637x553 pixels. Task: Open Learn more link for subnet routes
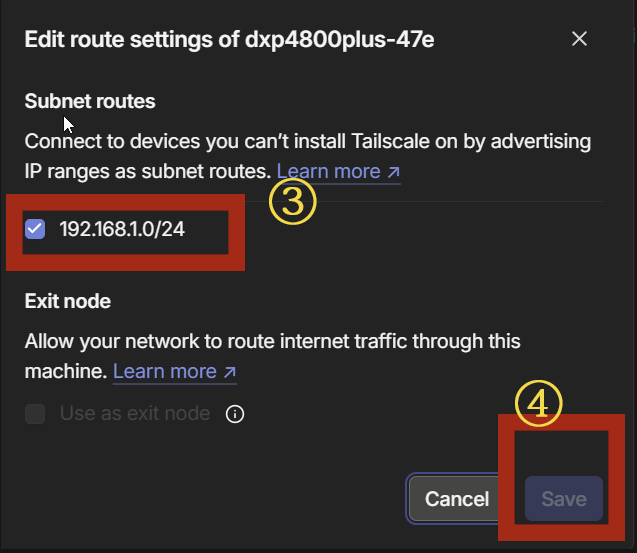pos(338,172)
